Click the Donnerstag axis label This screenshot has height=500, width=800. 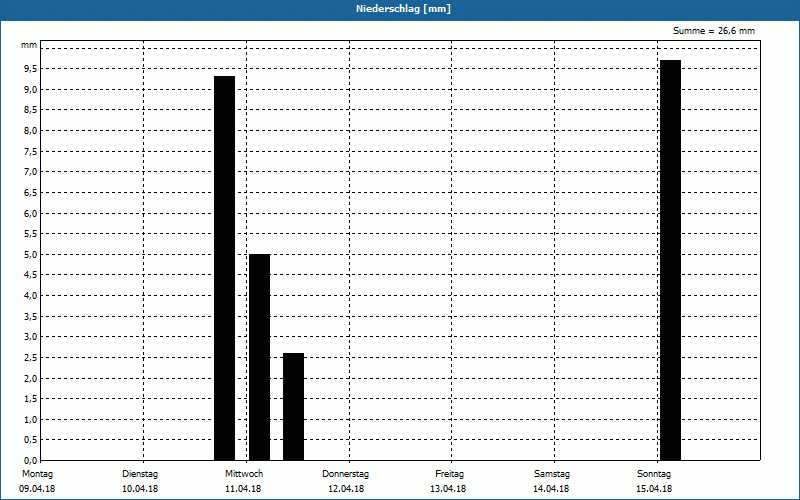[x=345, y=474]
